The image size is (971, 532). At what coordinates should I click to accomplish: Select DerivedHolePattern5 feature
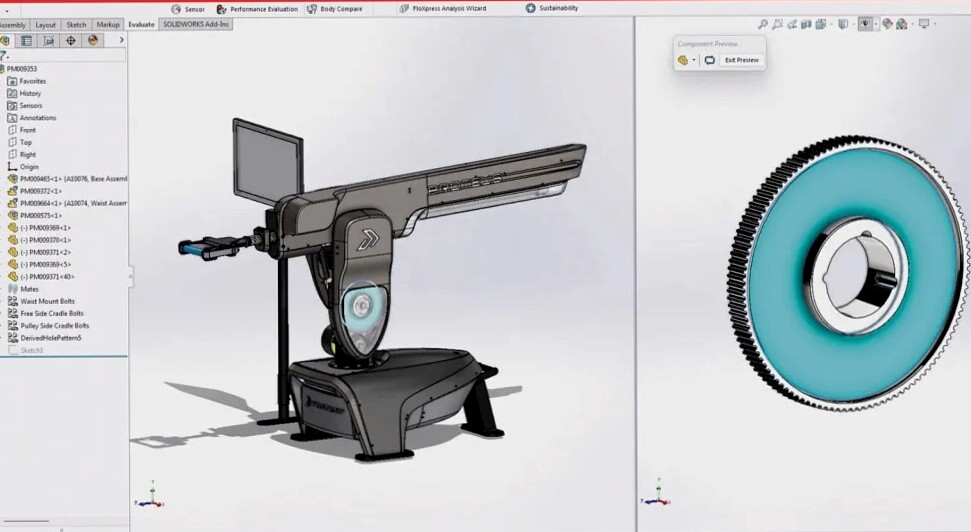click(44, 338)
